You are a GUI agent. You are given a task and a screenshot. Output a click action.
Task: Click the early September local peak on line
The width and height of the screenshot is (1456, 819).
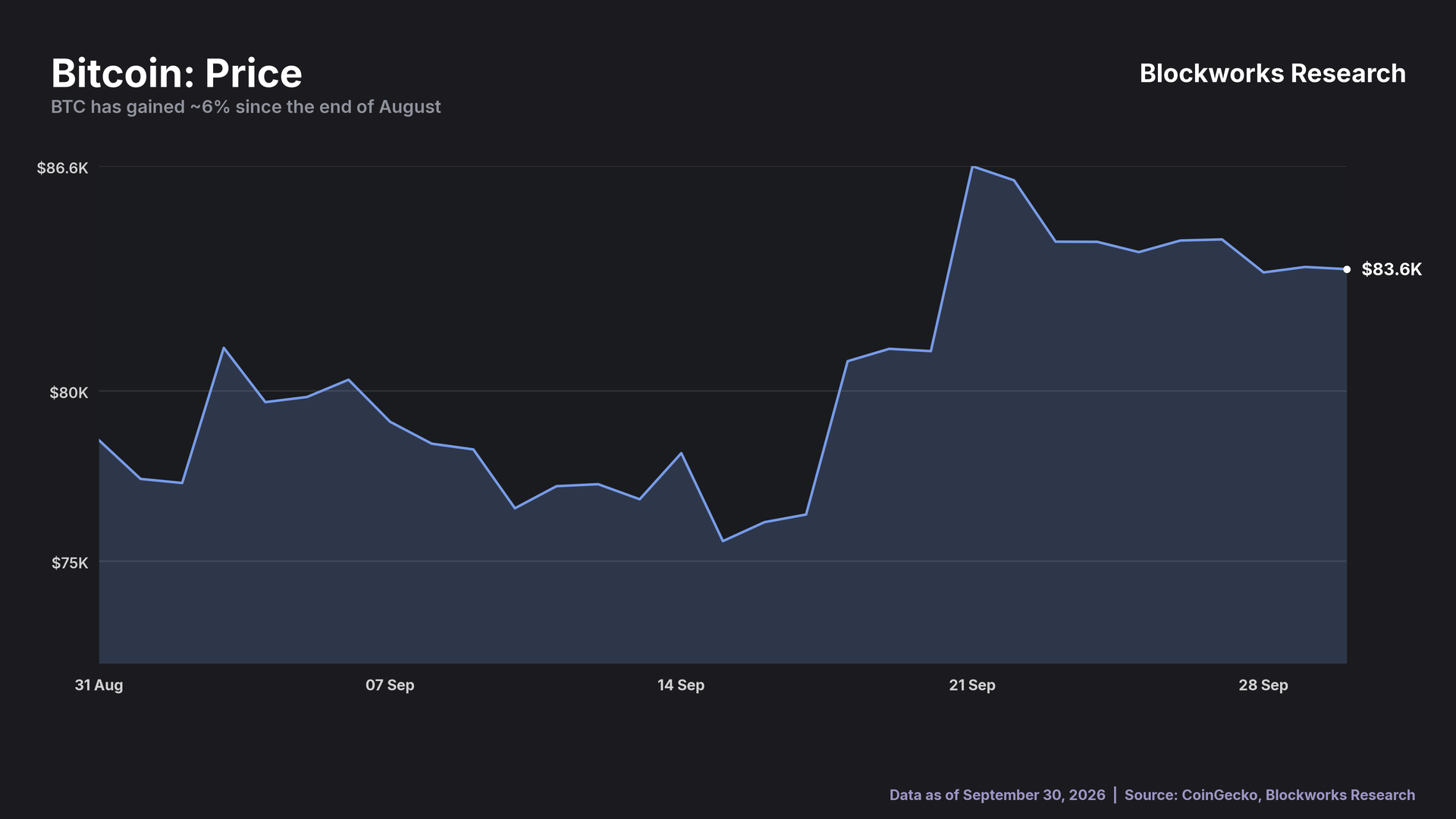[x=224, y=348]
